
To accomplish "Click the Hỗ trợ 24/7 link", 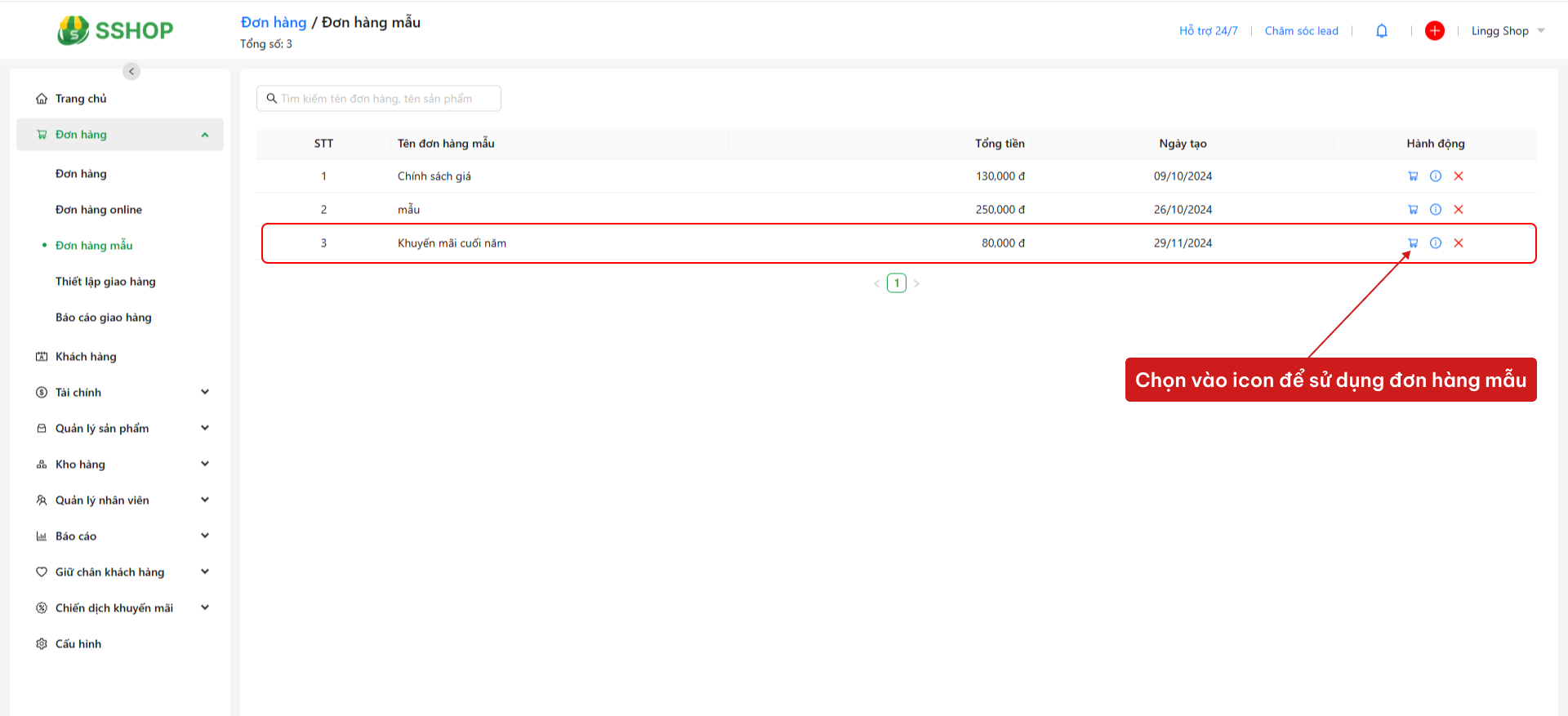I will 1209,31.
